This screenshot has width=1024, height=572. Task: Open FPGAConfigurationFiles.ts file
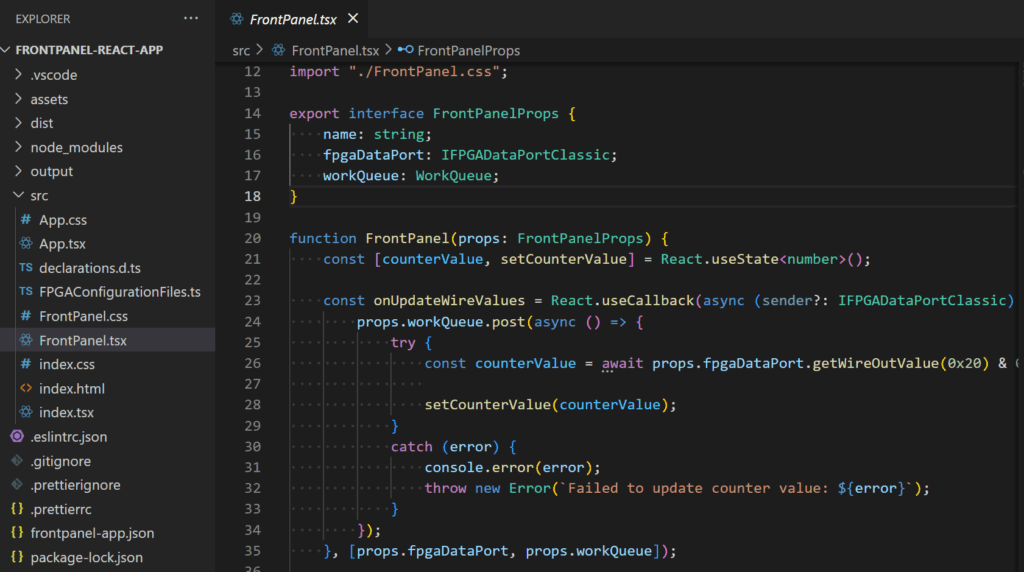point(120,293)
